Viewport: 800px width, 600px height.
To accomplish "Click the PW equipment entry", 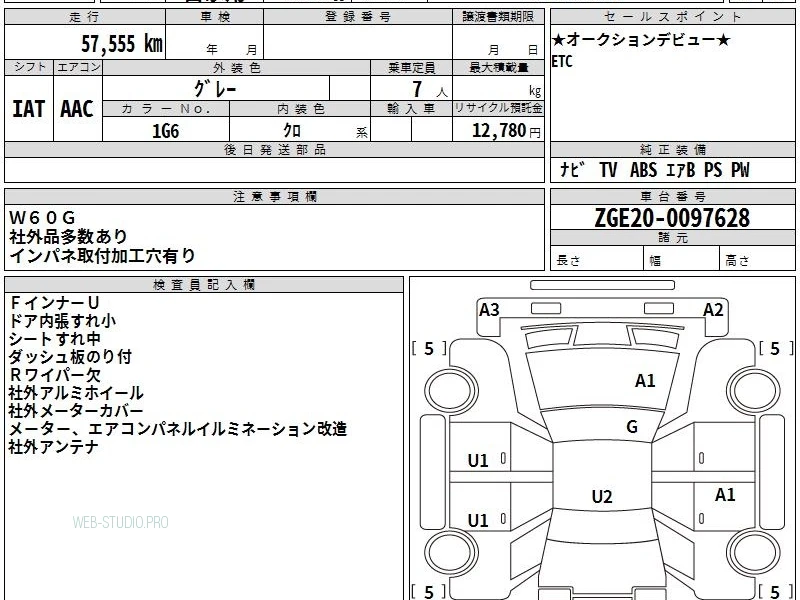I will (740, 169).
